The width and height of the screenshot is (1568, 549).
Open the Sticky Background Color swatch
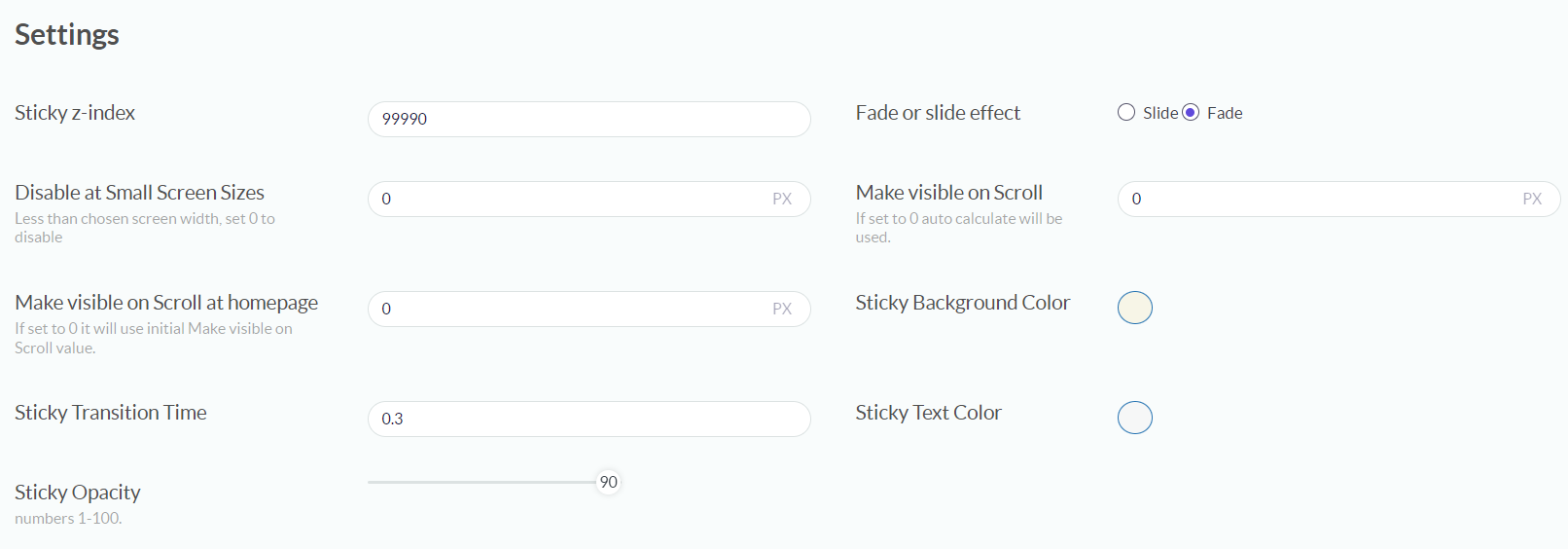point(1135,308)
